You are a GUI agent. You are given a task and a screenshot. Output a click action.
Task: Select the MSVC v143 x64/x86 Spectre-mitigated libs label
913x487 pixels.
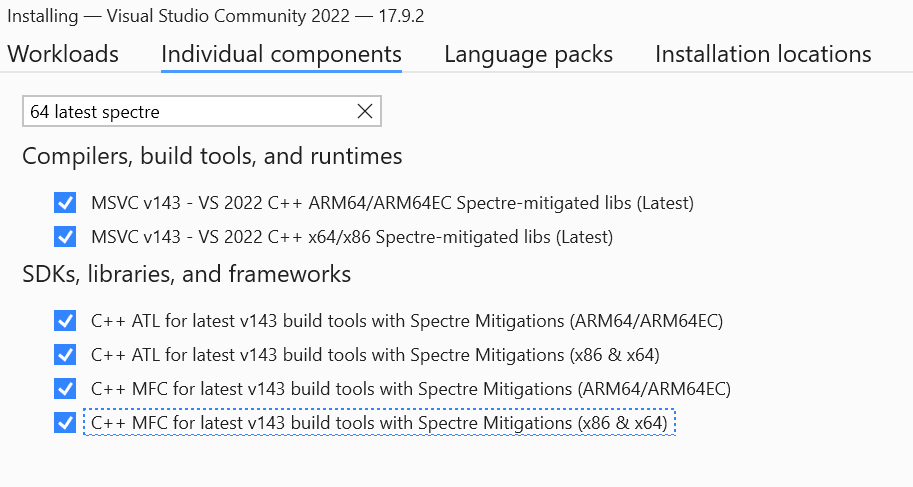pos(351,237)
